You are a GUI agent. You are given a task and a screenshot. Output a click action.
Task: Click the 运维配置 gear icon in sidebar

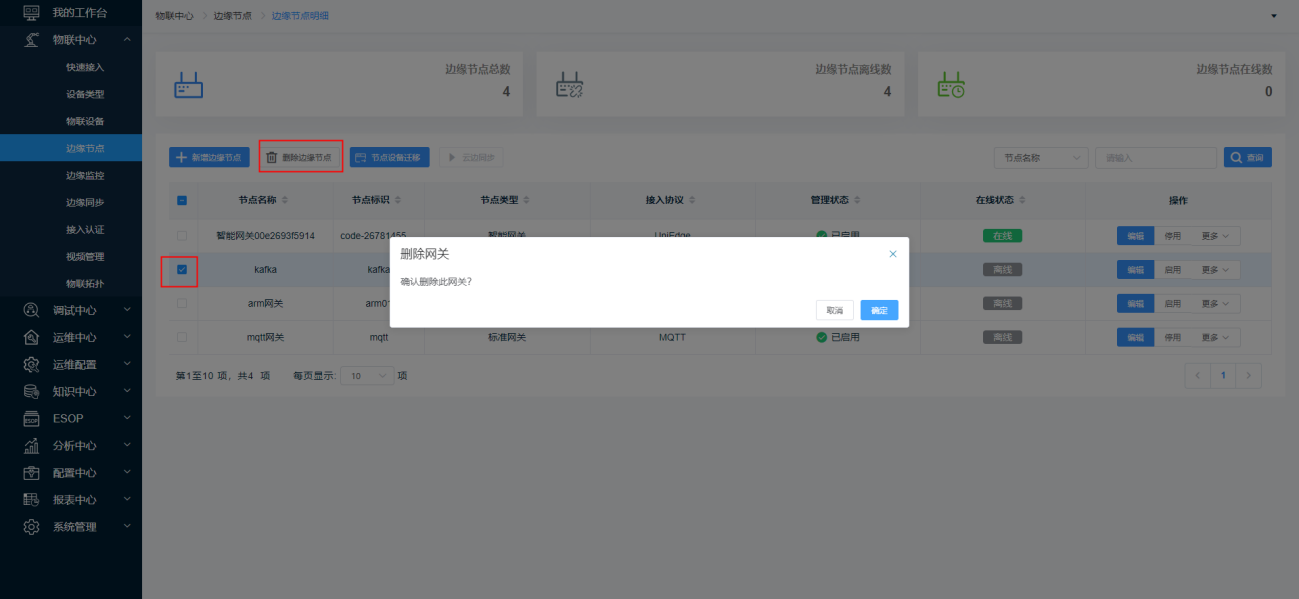click(31, 364)
